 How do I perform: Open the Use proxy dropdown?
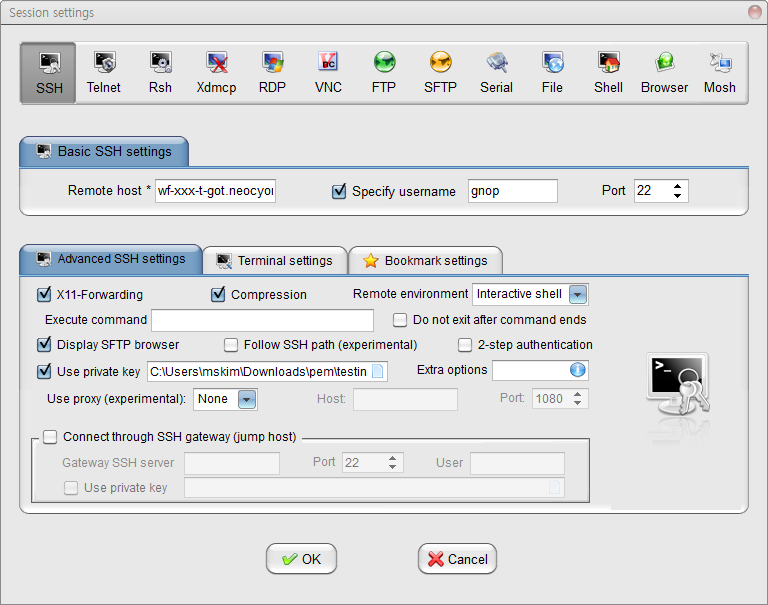(247, 399)
